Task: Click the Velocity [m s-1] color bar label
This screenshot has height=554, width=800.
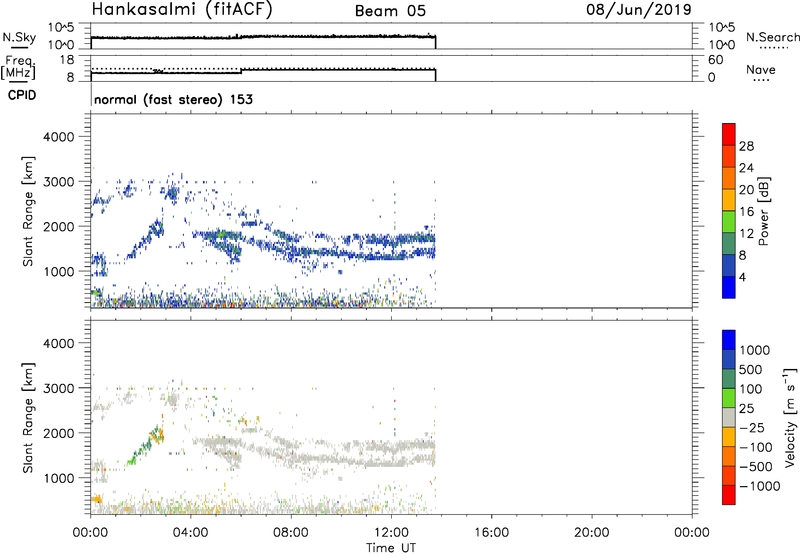Action: click(790, 417)
